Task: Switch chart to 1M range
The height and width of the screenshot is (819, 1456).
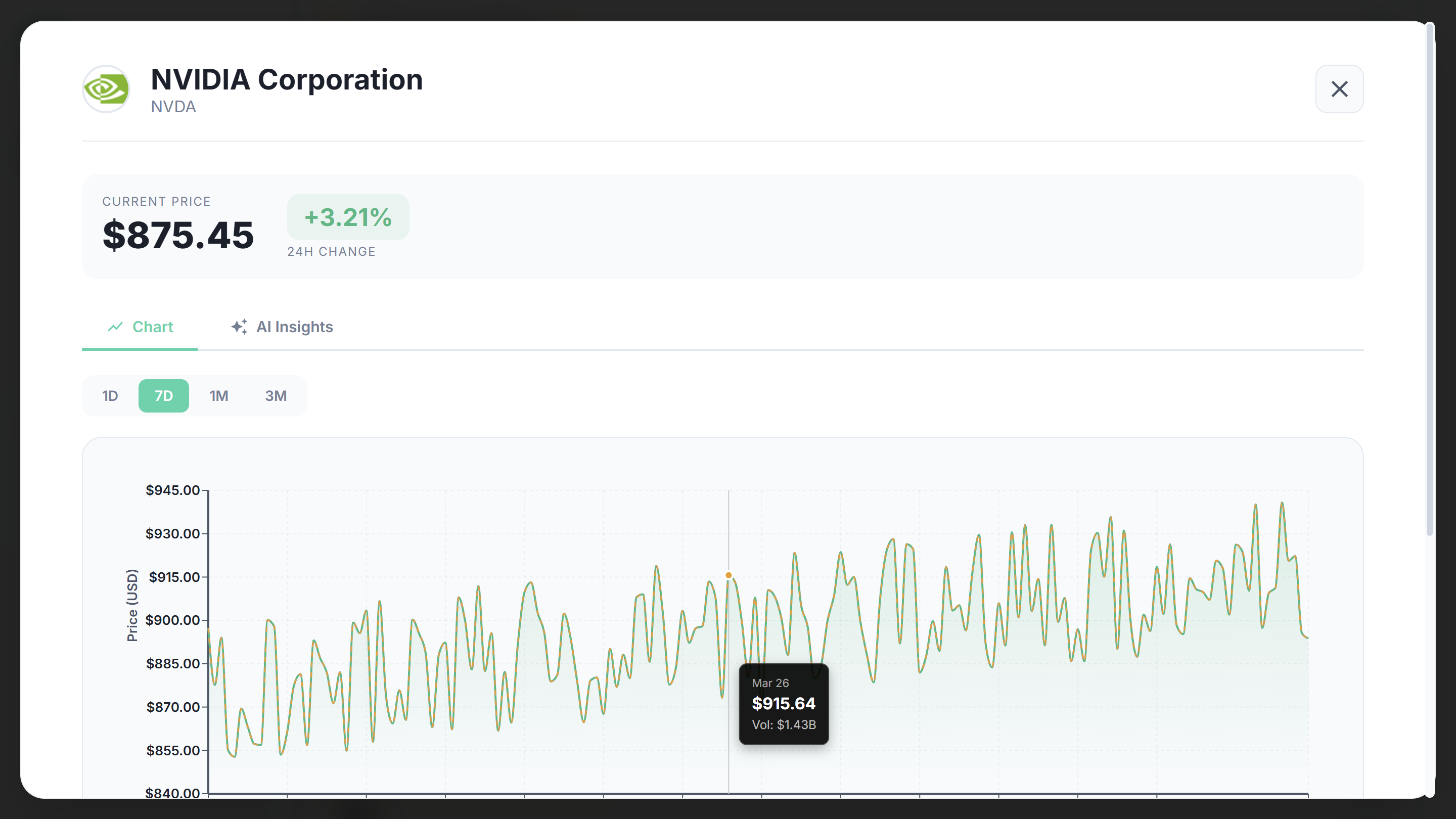Action: 219,396
